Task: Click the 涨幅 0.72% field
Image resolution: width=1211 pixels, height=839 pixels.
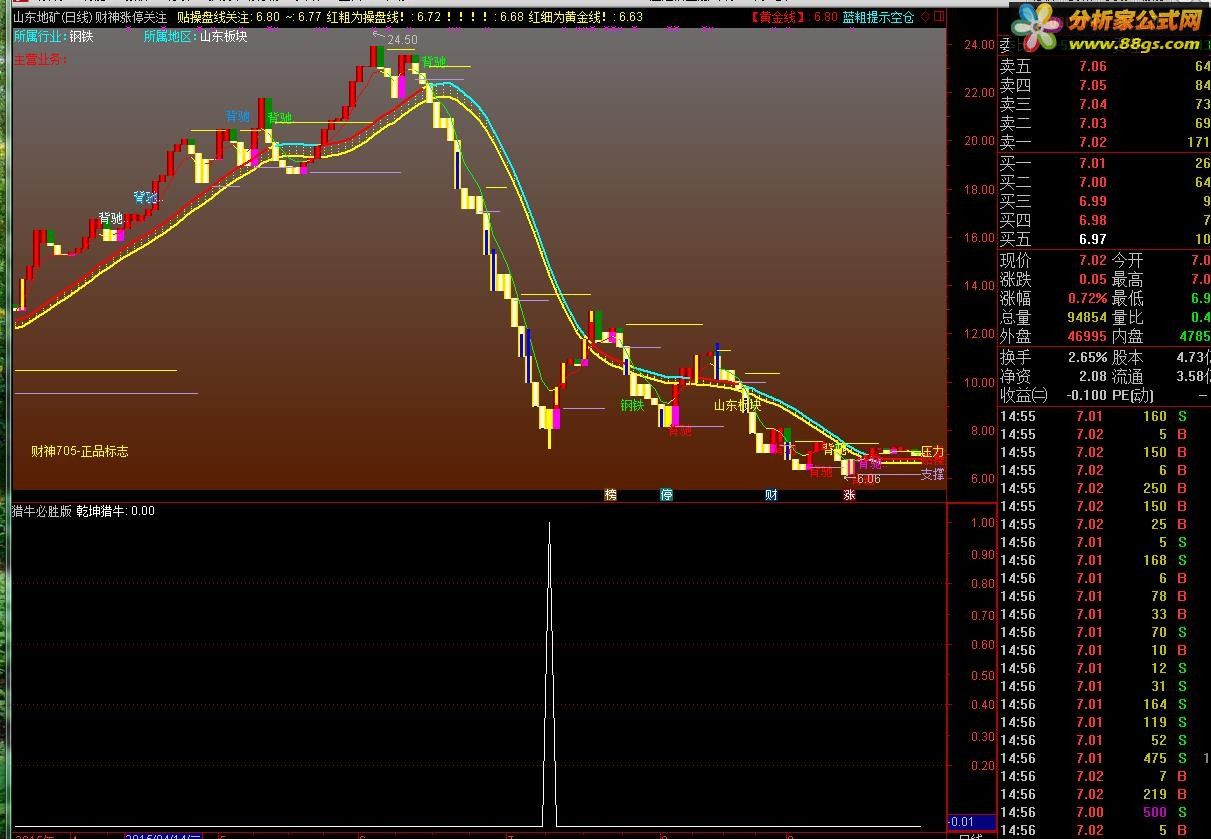Action: [x=1053, y=298]
